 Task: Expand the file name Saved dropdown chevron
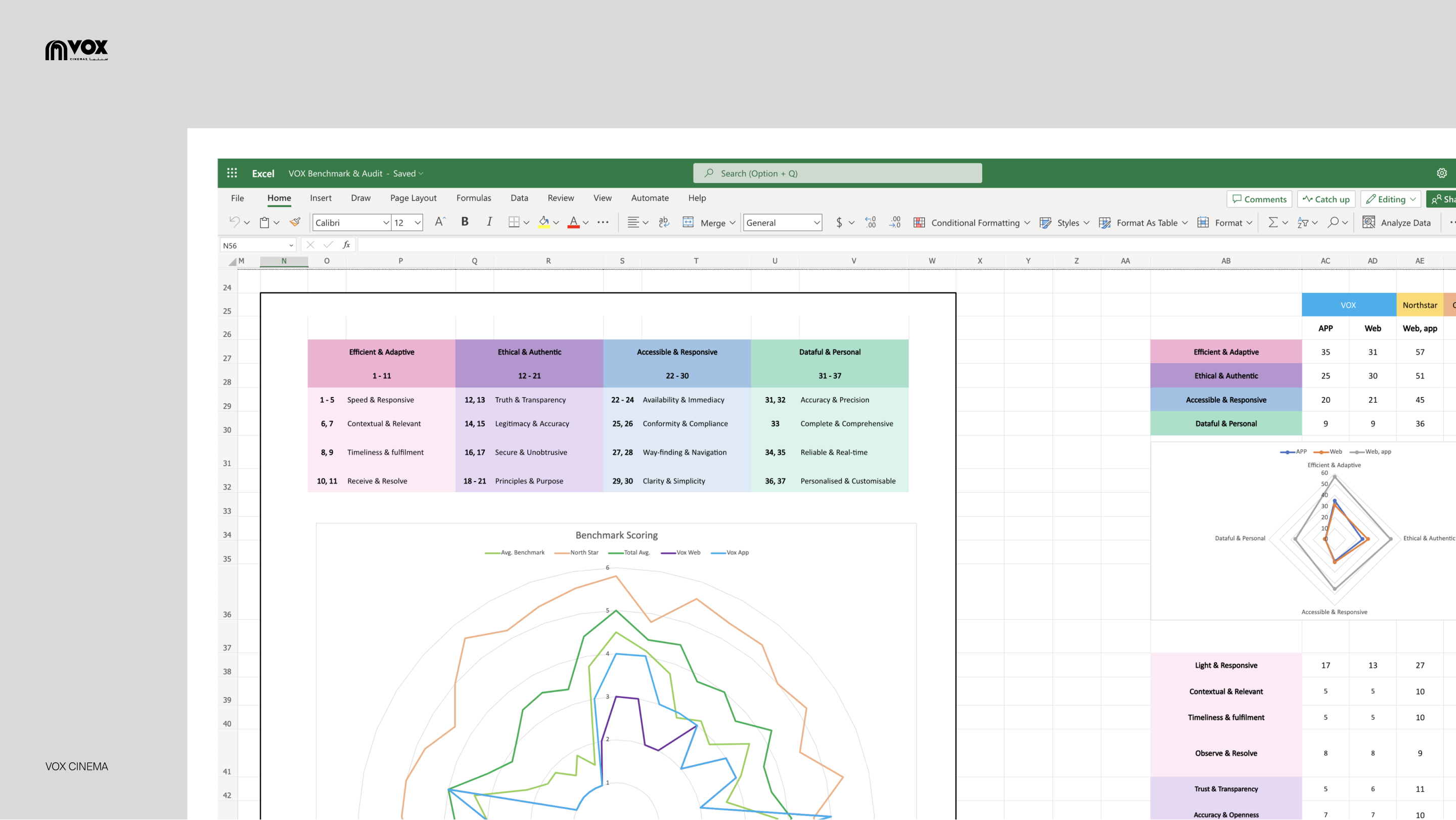pos(421,174)
